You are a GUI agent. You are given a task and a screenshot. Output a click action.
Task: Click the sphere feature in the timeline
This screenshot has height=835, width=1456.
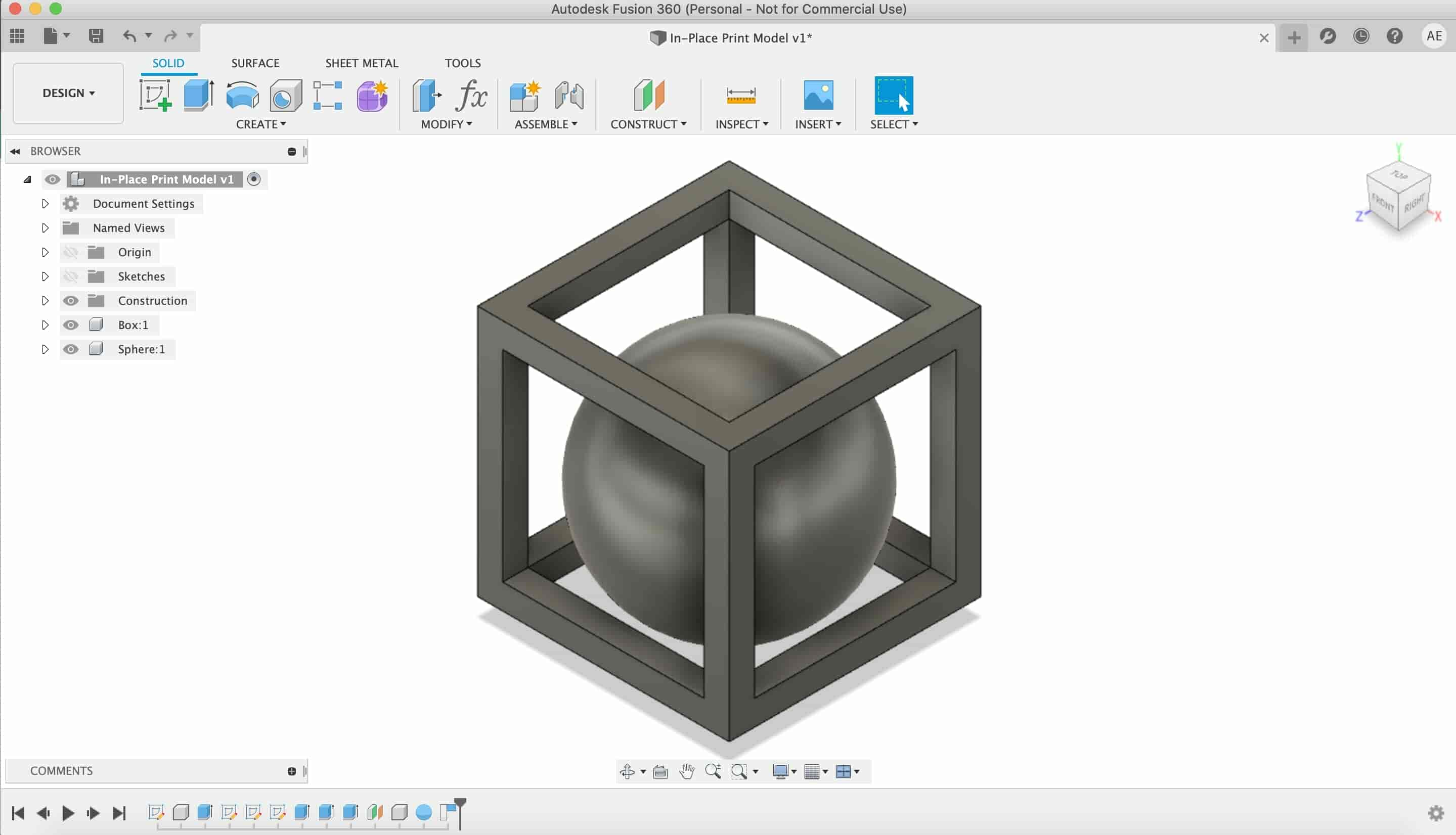click(x=423, y=812)
